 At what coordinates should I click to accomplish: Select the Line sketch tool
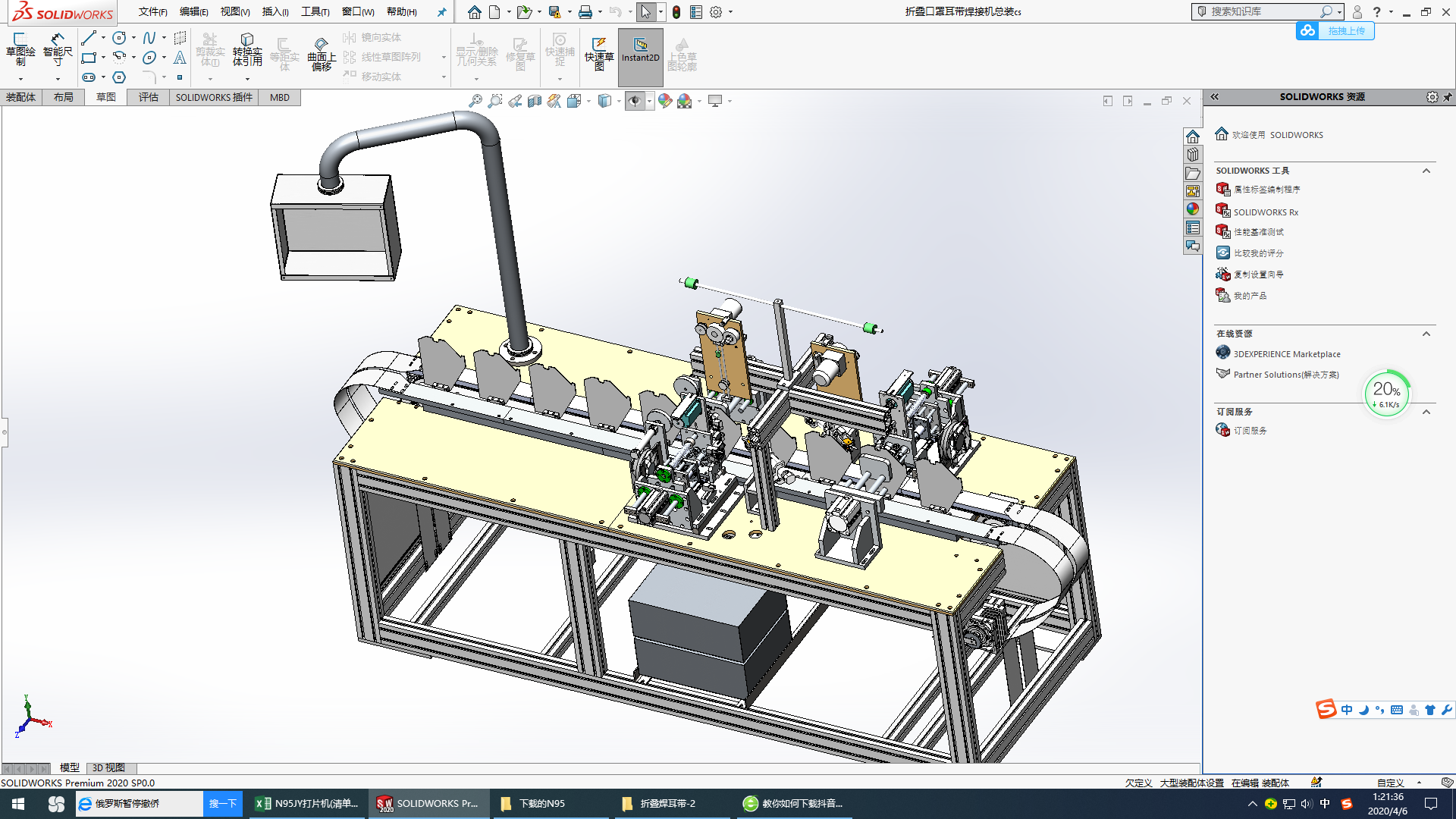(89, 38)
